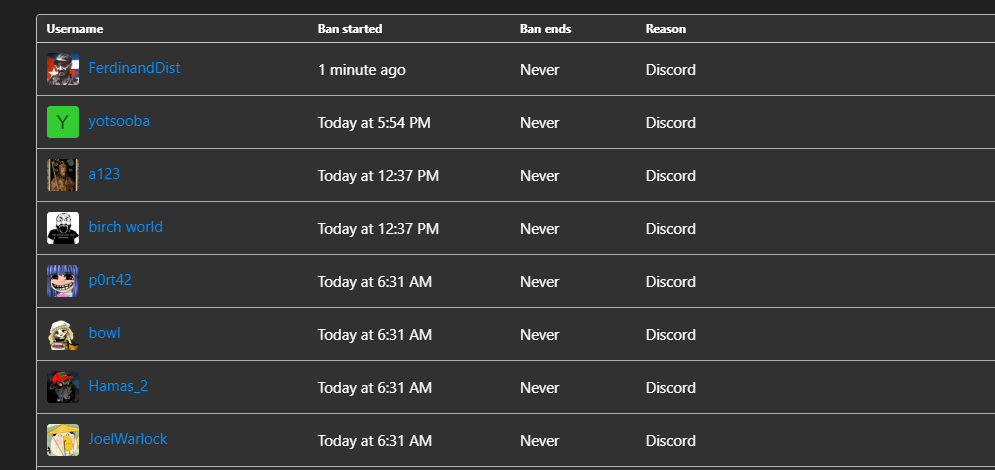Viewport: 995px width, 470px height.
Task: Click birch world's avatar icon
Action: [x=63, y=228]
